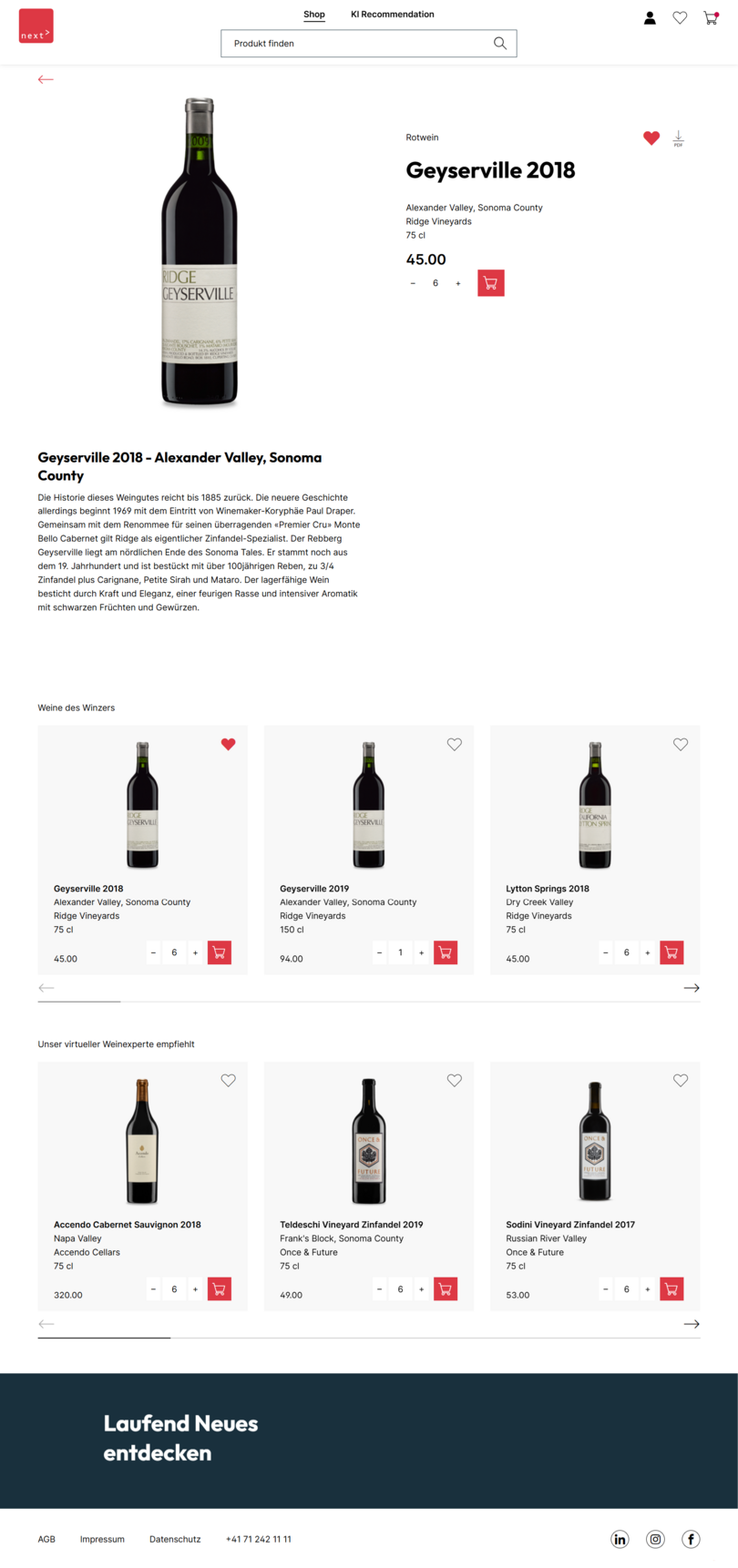Switch to KI Recommendation tab
738x1568 pixels.
[393, 15]
